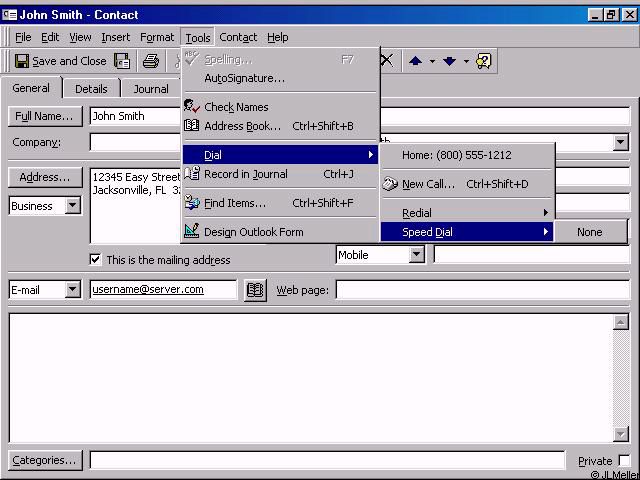Click the John Smith full name field
The image size is (640, 480).
point(135,116)
